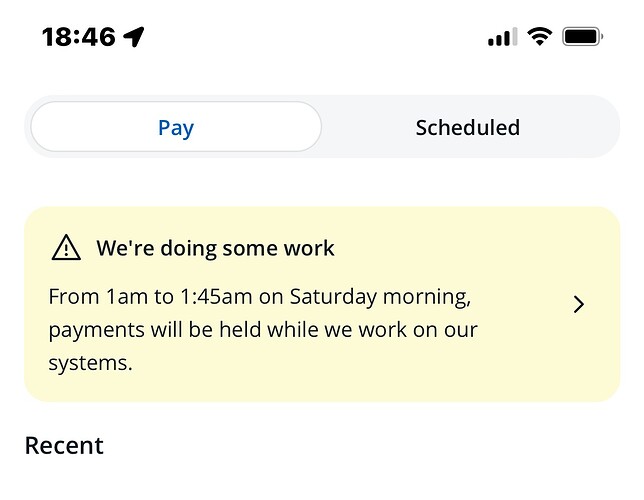Tap the battery indicator icon

(582, 37)
